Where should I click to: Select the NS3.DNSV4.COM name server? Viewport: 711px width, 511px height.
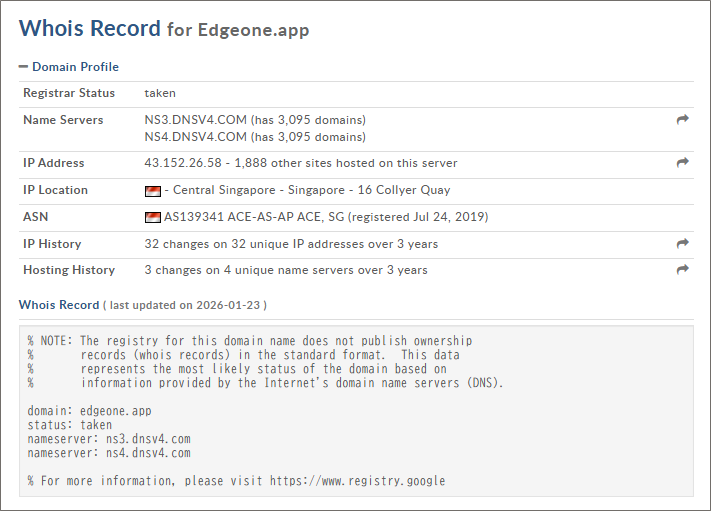coord(195,120)
